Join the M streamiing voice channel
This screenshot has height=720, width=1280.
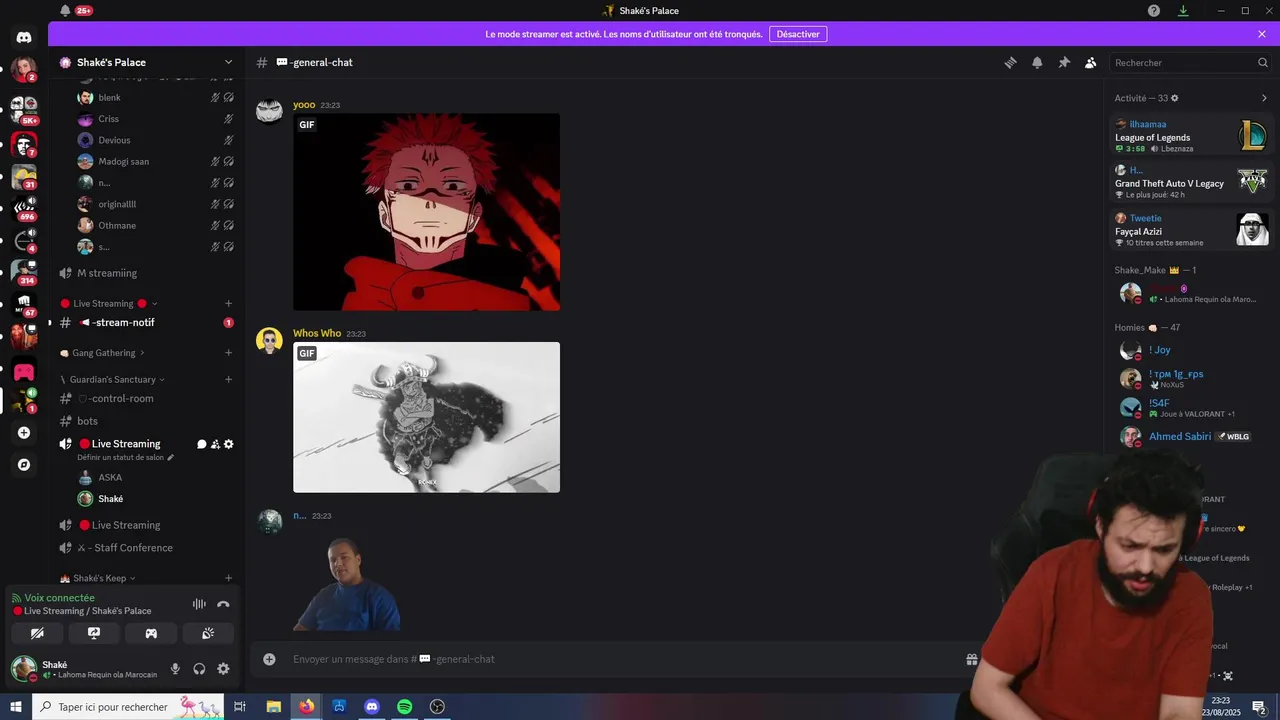(x=146, y=273)
